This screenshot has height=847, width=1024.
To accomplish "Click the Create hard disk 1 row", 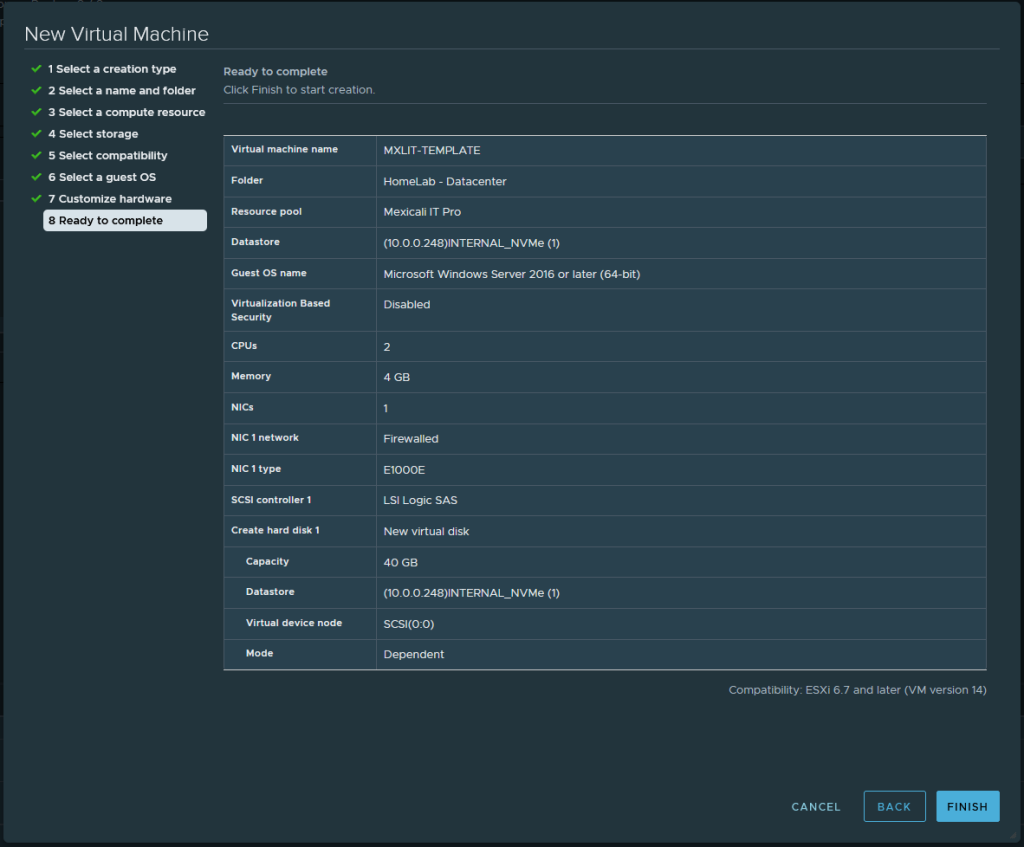I will click(x=604, y=531).
